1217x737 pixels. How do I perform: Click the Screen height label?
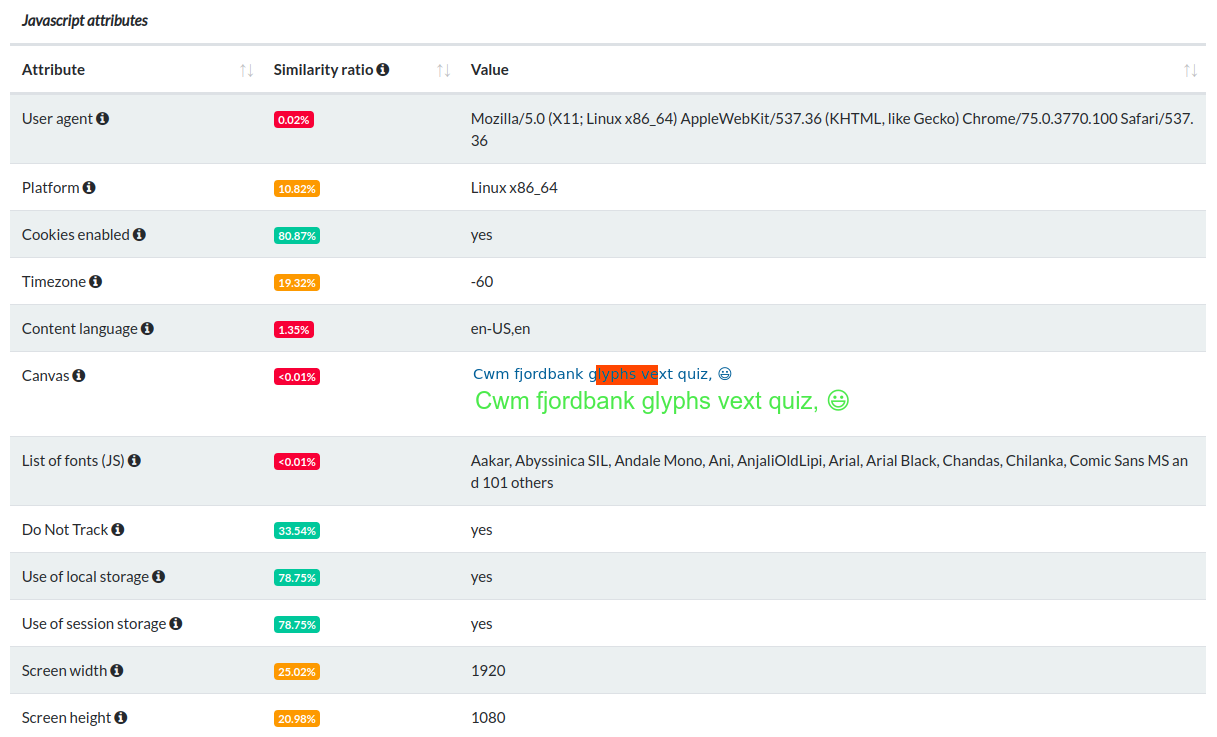click(66, 717)
